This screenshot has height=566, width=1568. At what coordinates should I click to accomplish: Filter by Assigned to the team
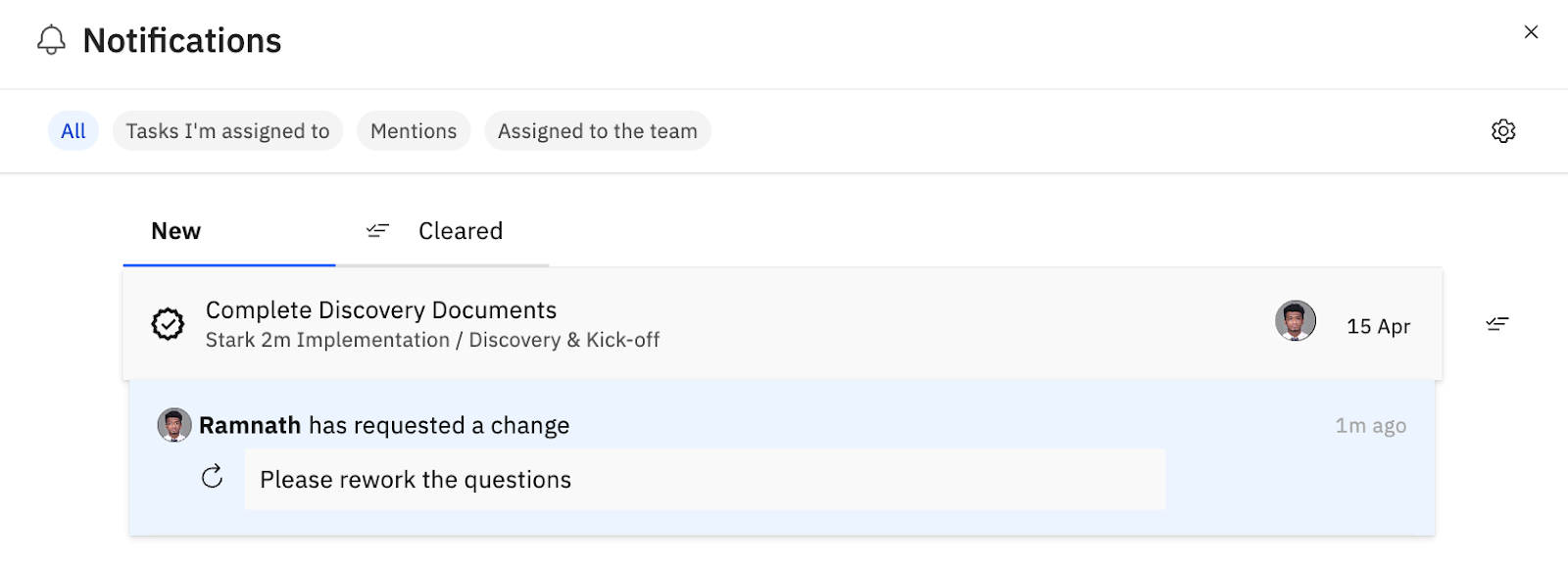click(597, 131)
